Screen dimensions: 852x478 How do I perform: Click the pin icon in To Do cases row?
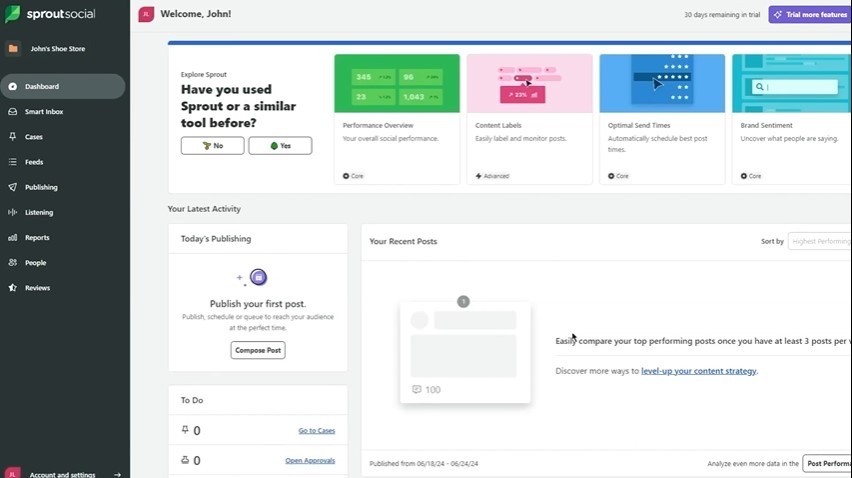click(185, 430)
